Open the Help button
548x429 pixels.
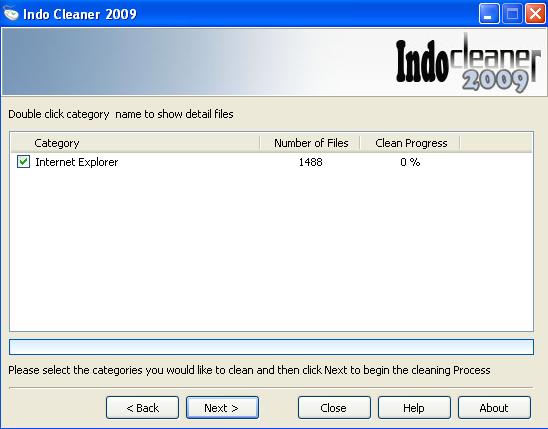[x=414, y=407]
